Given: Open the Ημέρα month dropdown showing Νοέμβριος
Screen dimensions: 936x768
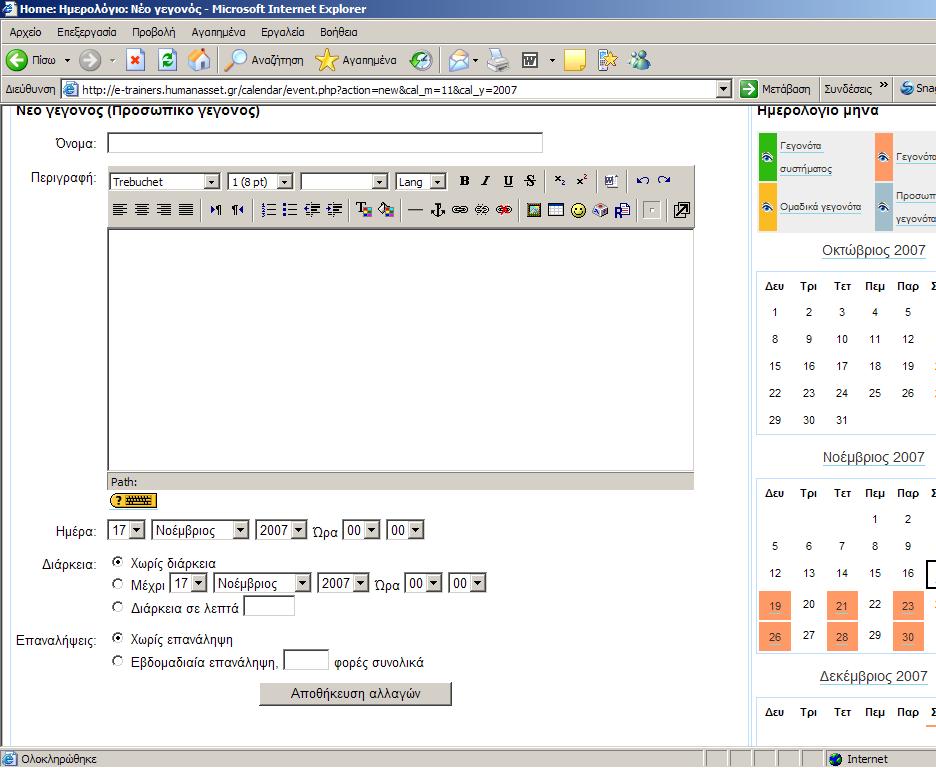Looking at the screenshot, I should click(x=200, y=530).
